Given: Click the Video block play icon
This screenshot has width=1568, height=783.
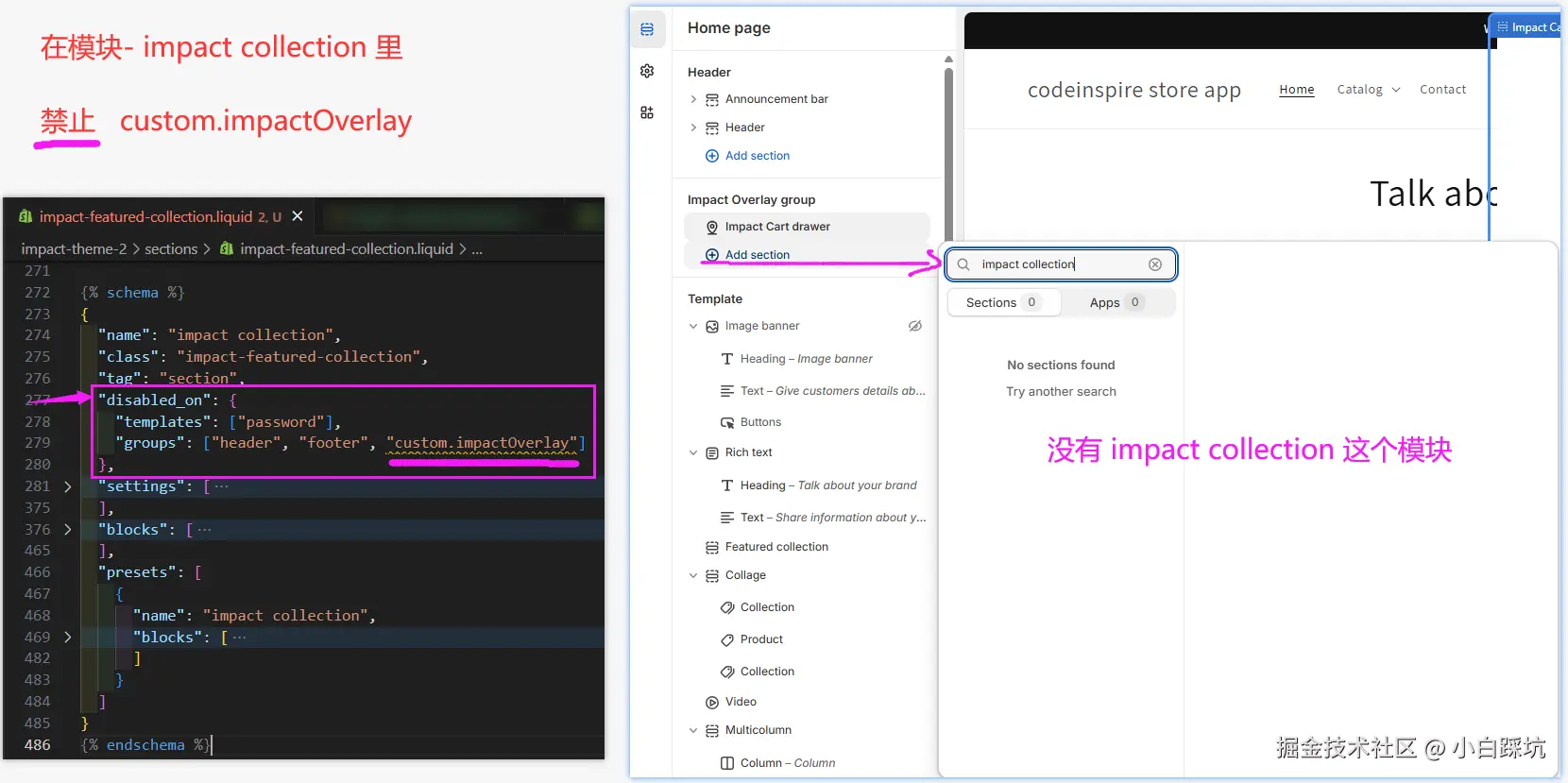Looking at the screenshot, I should (x=712, y=702).
